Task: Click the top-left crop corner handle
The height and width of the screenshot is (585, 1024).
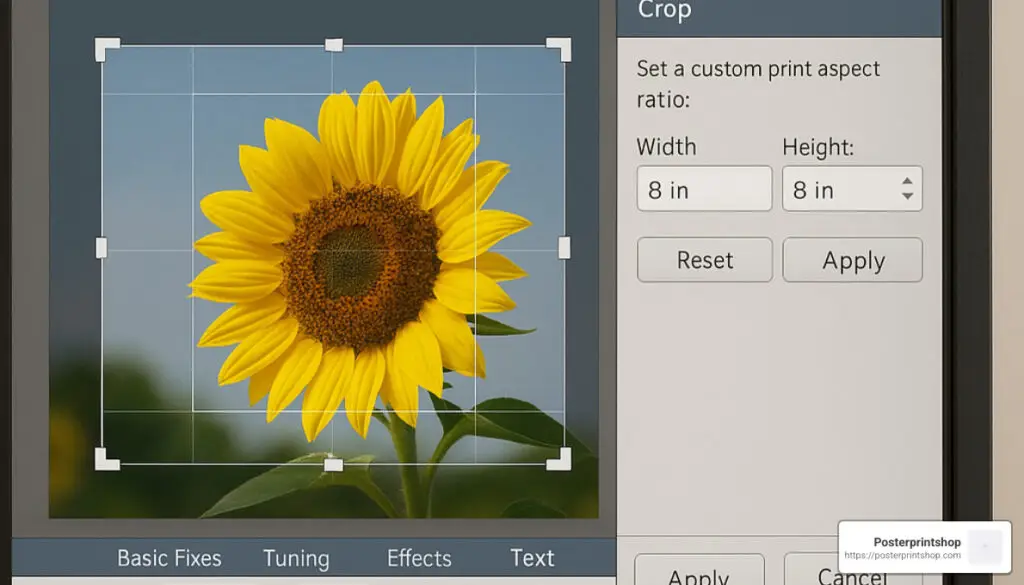Action: pos(106,49)
